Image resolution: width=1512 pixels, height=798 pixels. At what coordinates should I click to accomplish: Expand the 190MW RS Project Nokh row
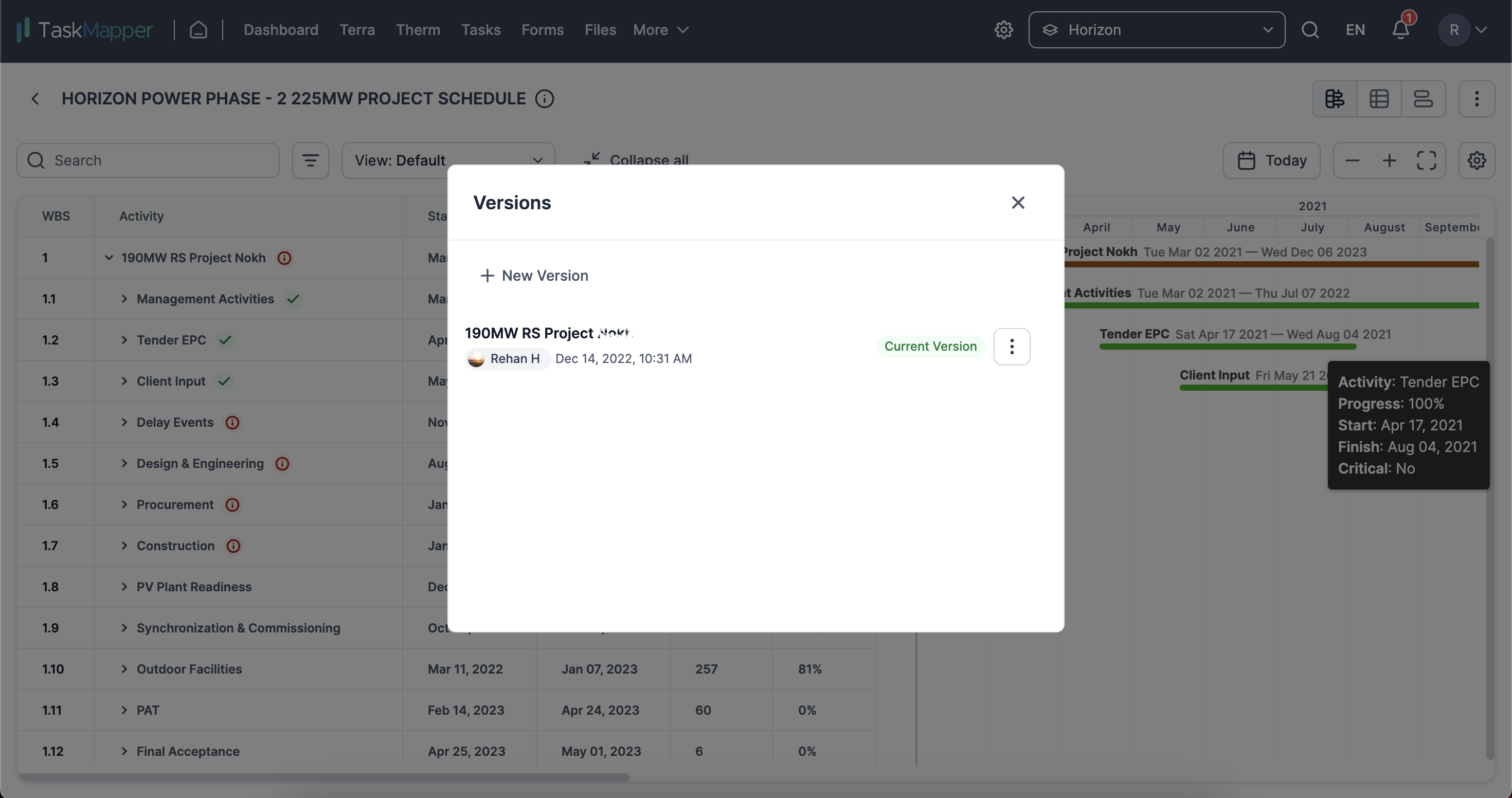click(108, 257)
